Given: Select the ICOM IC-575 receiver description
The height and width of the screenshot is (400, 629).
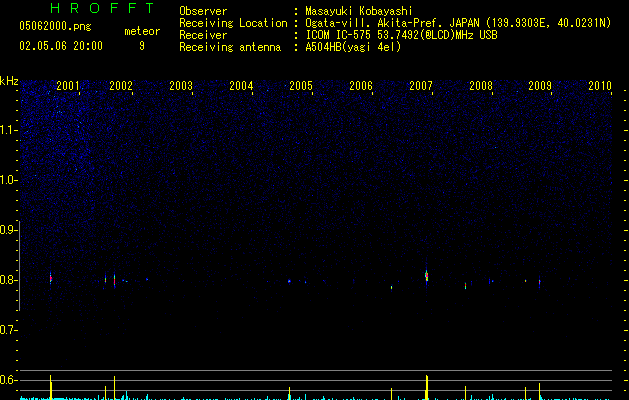Looking at the screenshot, I should pyautogui.click(x=402, y=35).
